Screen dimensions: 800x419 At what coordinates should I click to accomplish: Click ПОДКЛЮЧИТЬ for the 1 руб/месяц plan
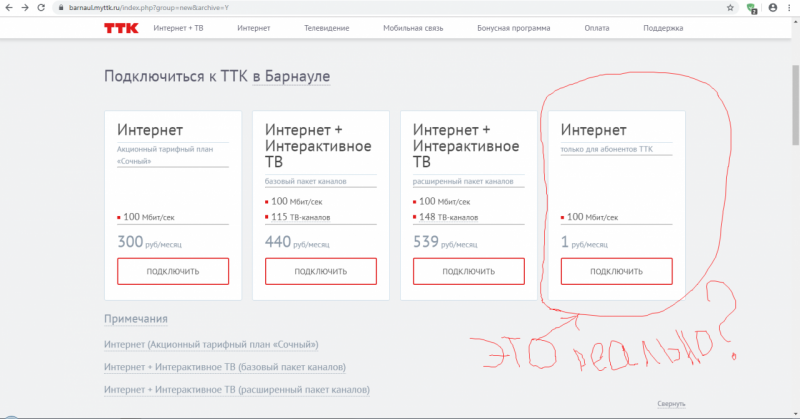click(x=617, y=271)
